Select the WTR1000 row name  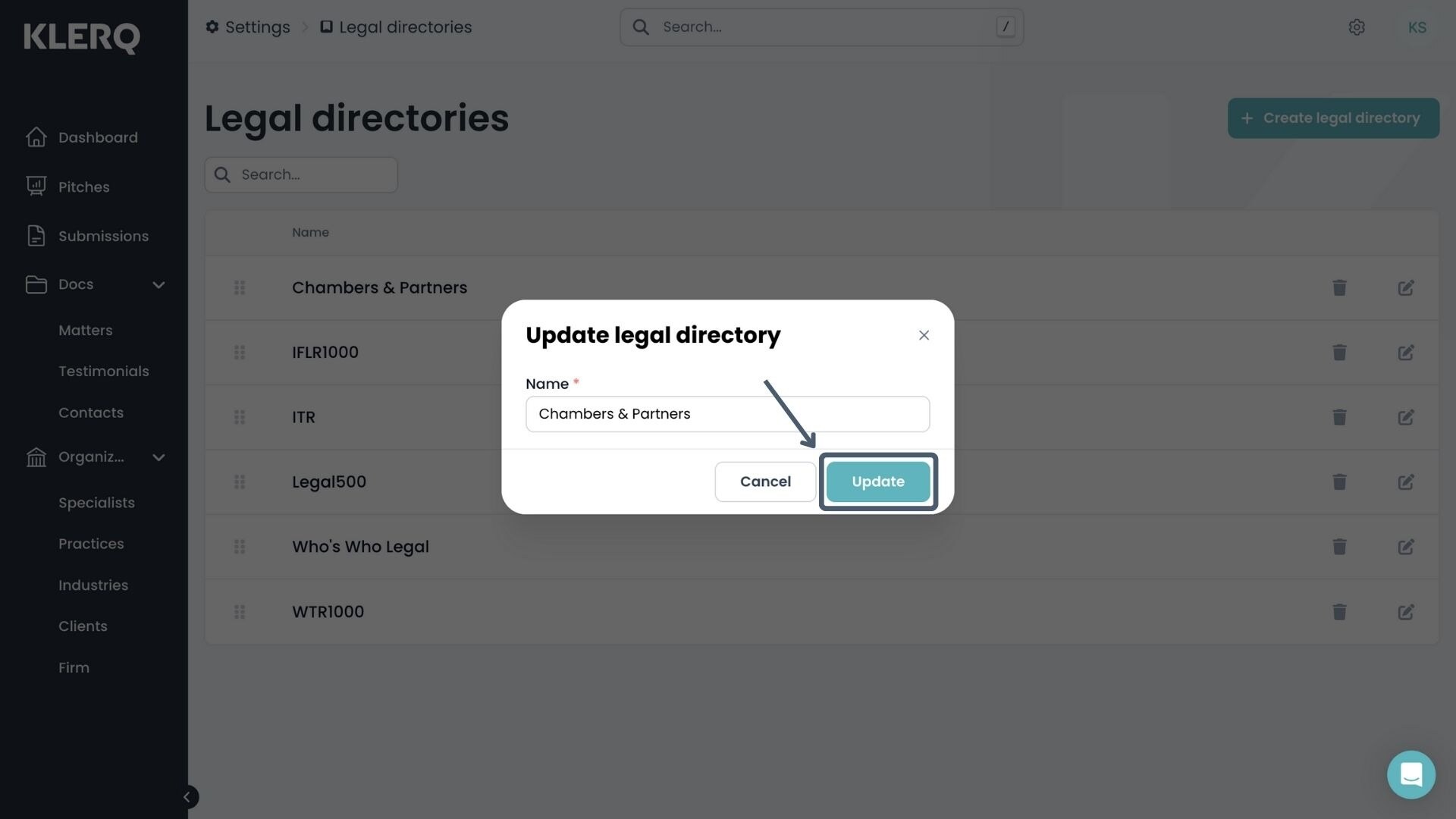[x=328, y=612]
